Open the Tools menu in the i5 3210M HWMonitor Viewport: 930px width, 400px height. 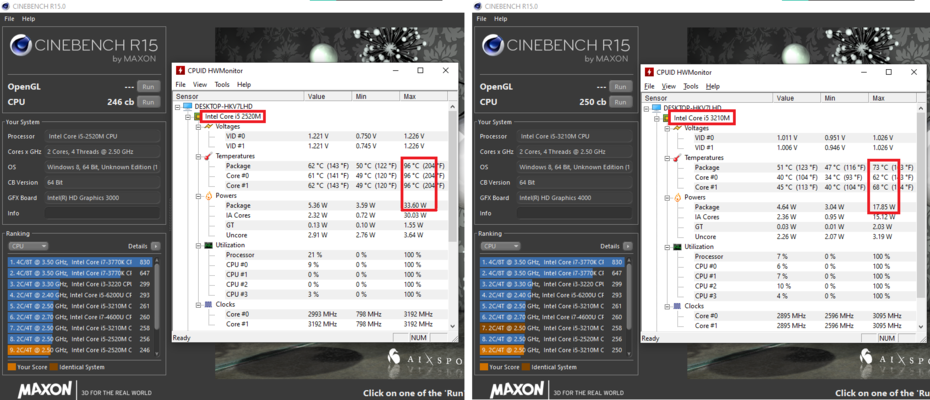(x=690, y=86)
